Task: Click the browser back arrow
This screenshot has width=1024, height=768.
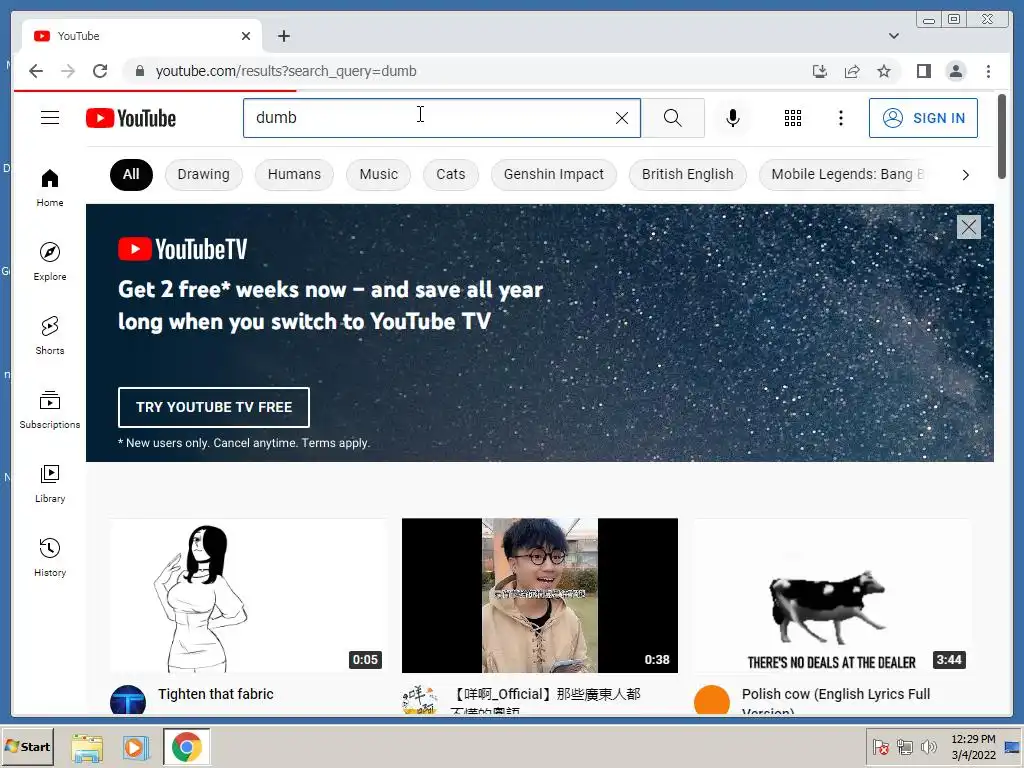Action: coord(36,71)
